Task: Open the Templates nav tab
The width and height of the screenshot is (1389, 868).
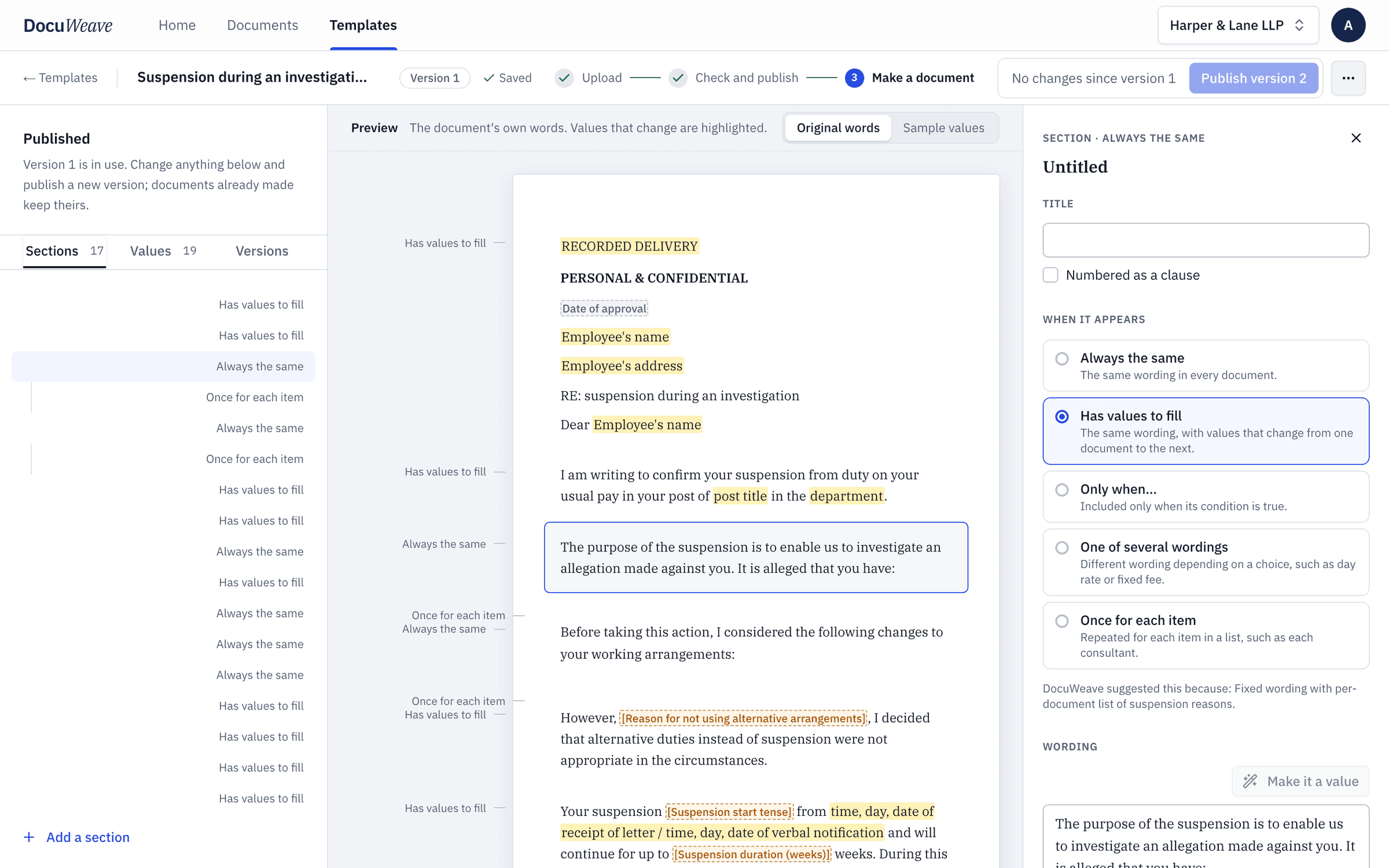Action: coord(363,25)
